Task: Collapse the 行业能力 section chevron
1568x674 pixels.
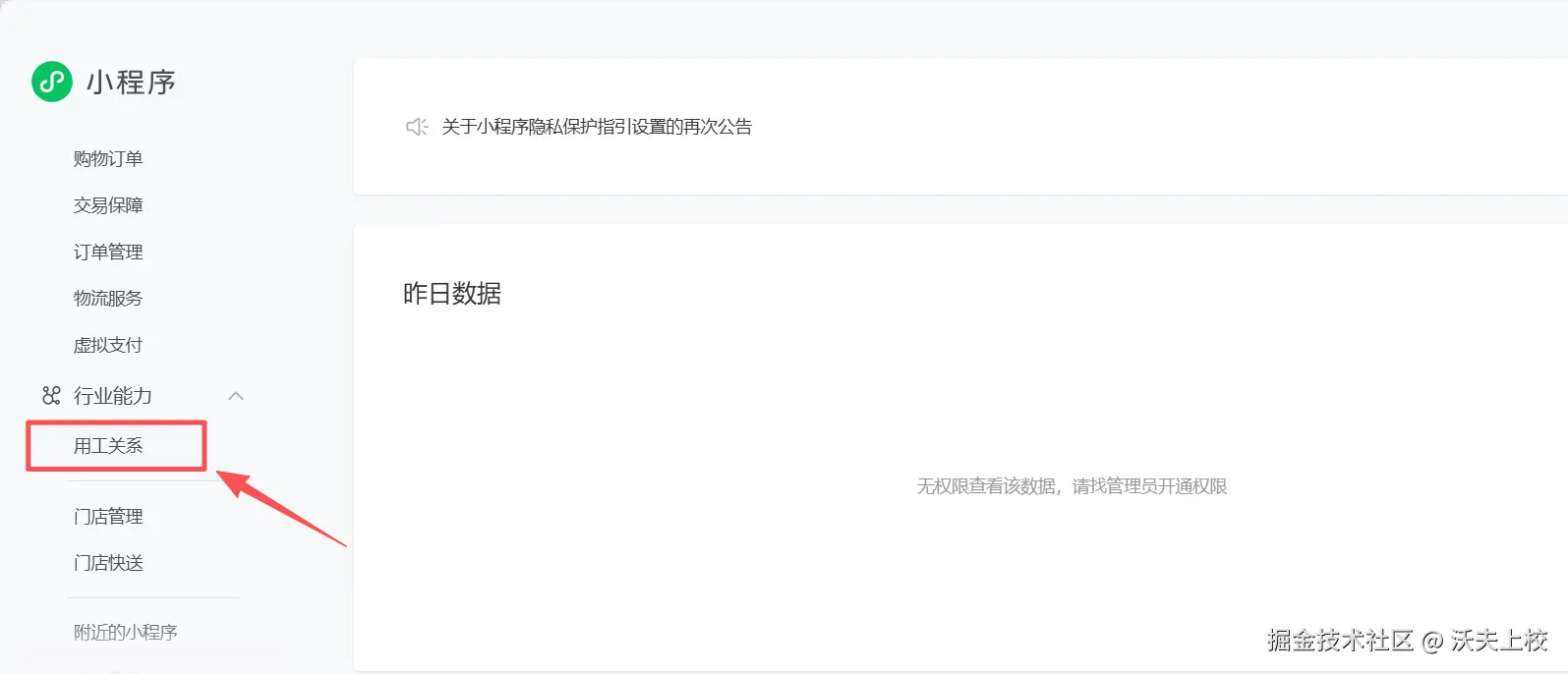Action: [236, 396]
